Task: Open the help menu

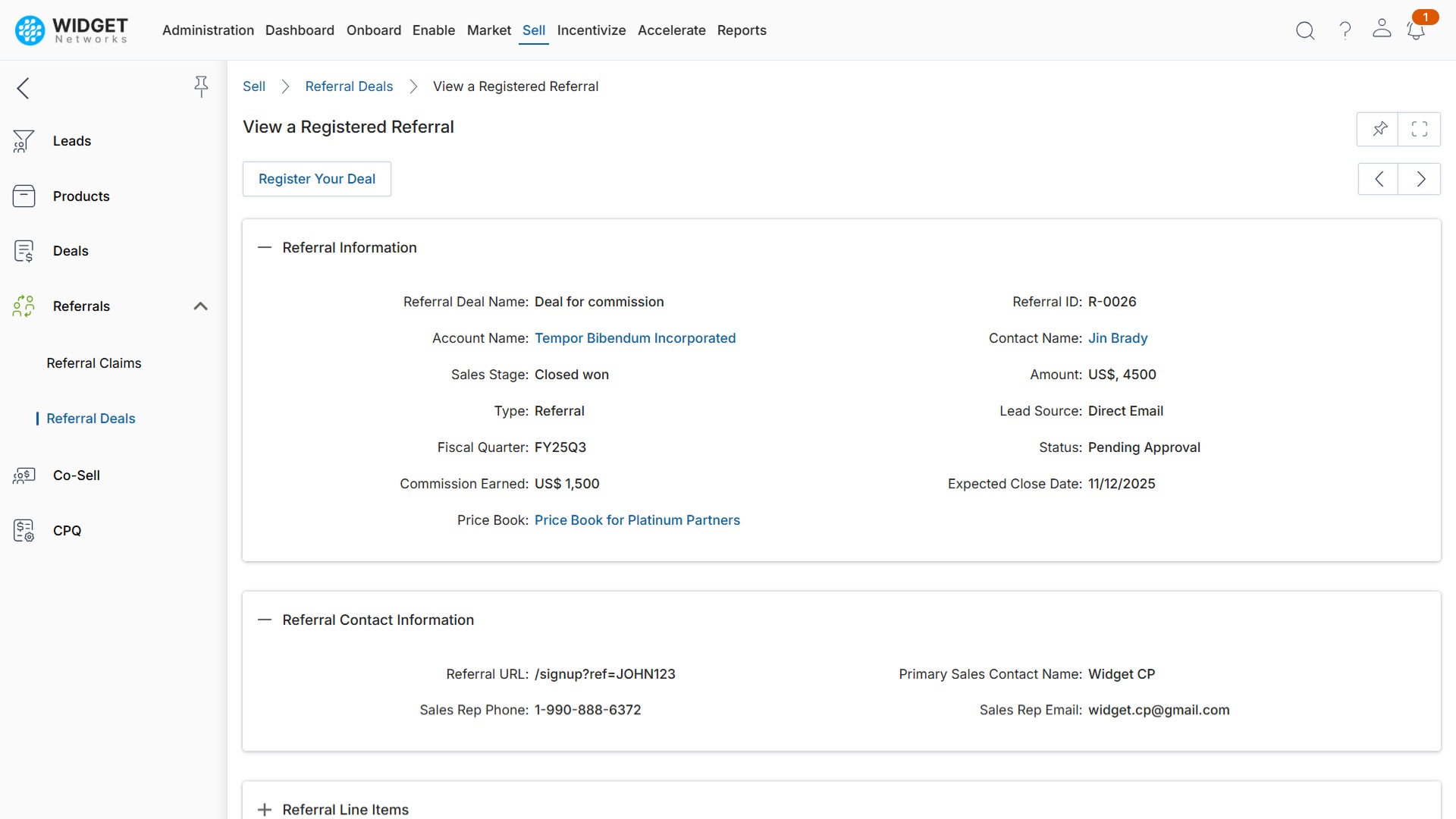Action: (x=1344, y=30)
